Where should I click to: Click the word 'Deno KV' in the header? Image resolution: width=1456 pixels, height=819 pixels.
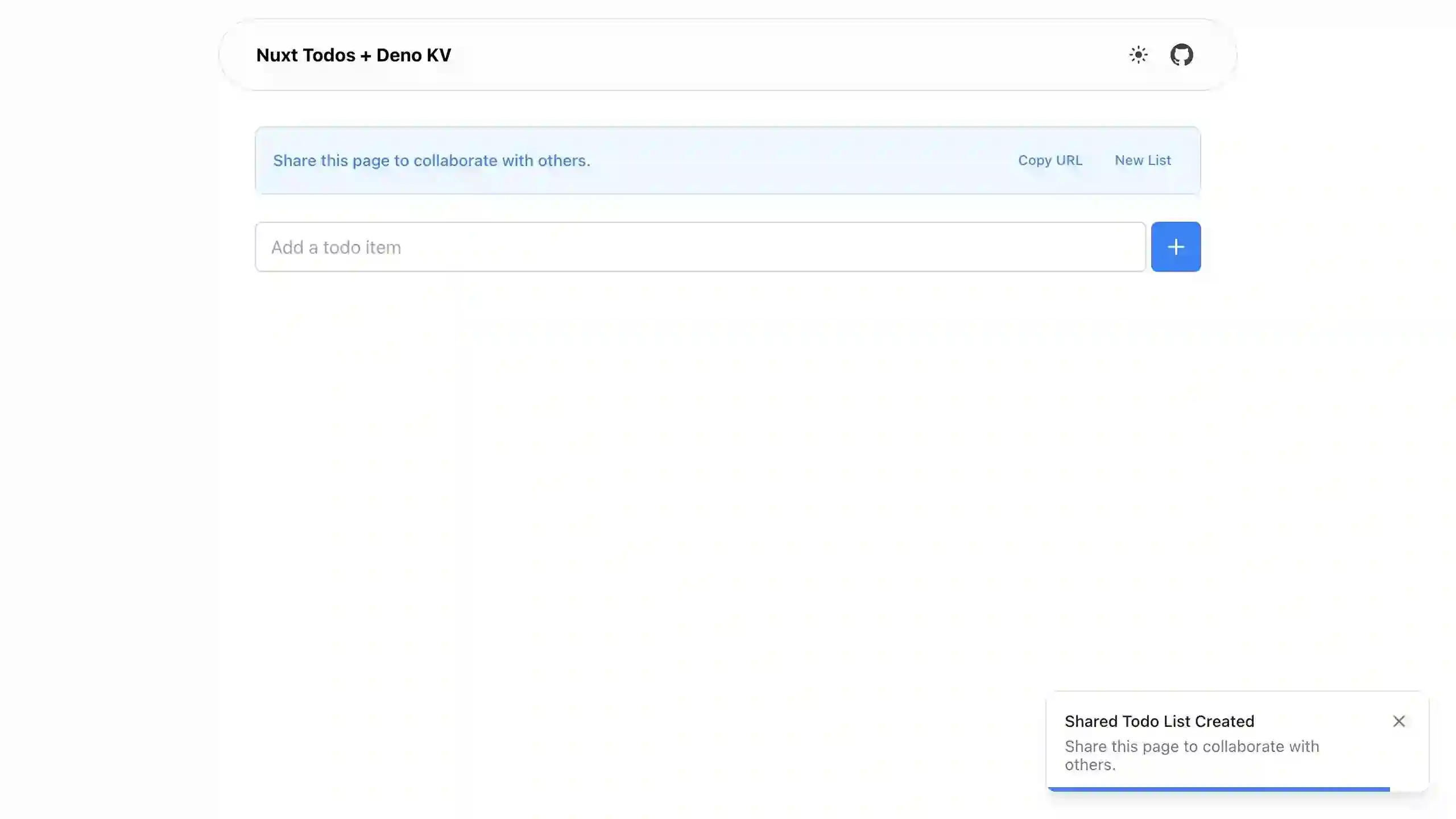(413, 55)
